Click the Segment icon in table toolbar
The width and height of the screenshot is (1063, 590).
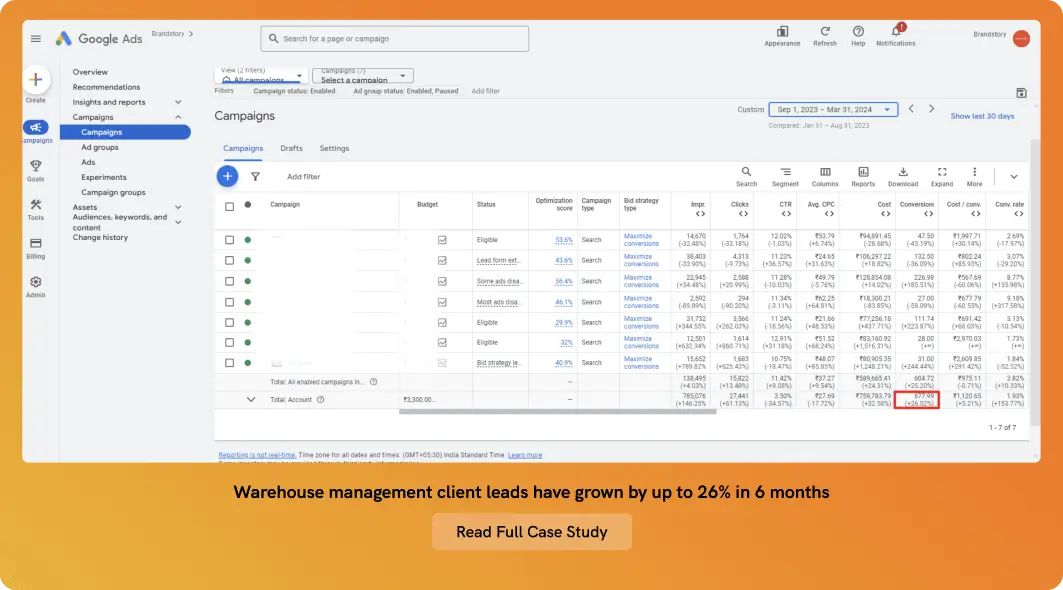coord(785,172)
